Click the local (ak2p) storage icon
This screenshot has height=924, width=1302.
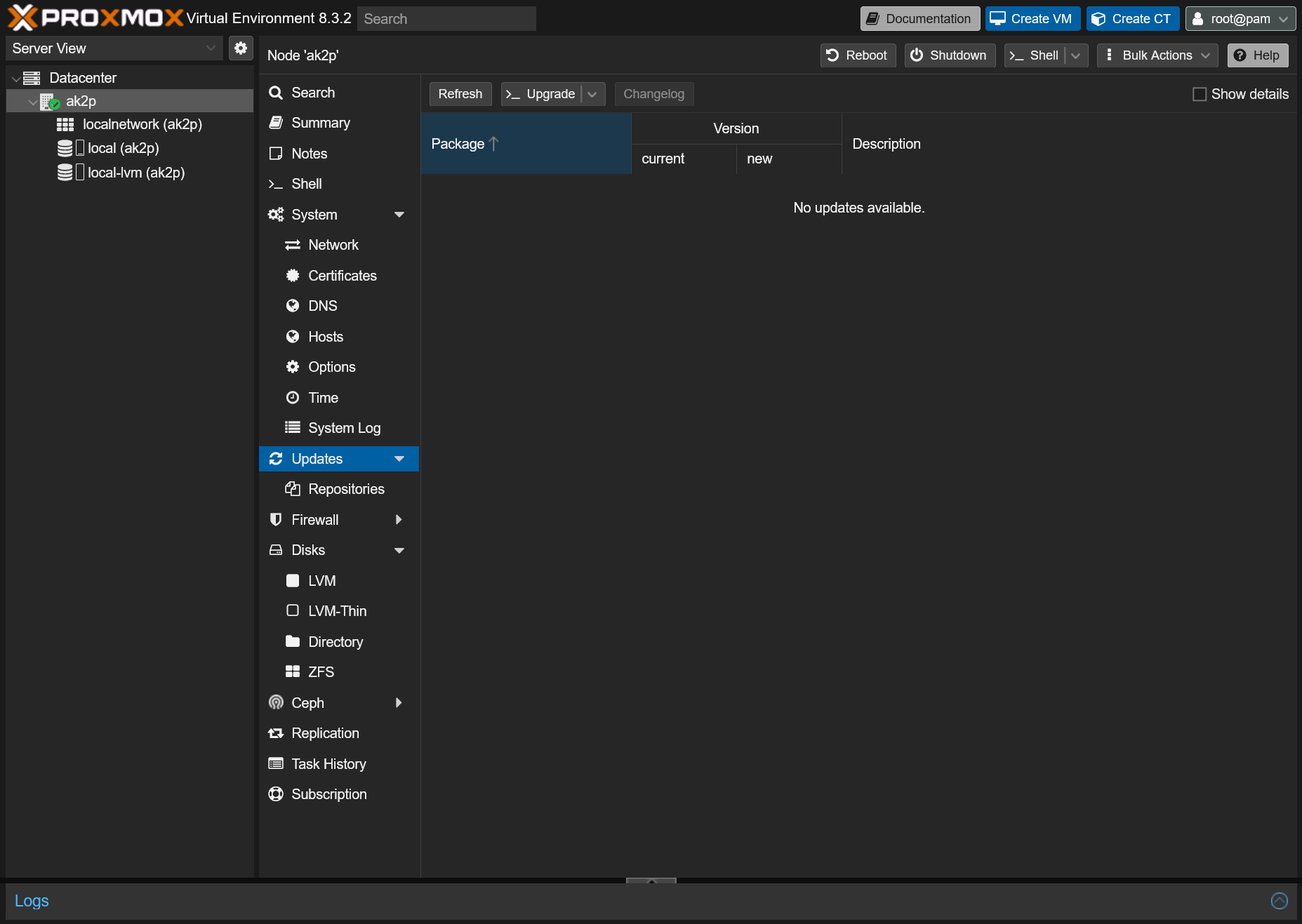[x=65, y=148]
